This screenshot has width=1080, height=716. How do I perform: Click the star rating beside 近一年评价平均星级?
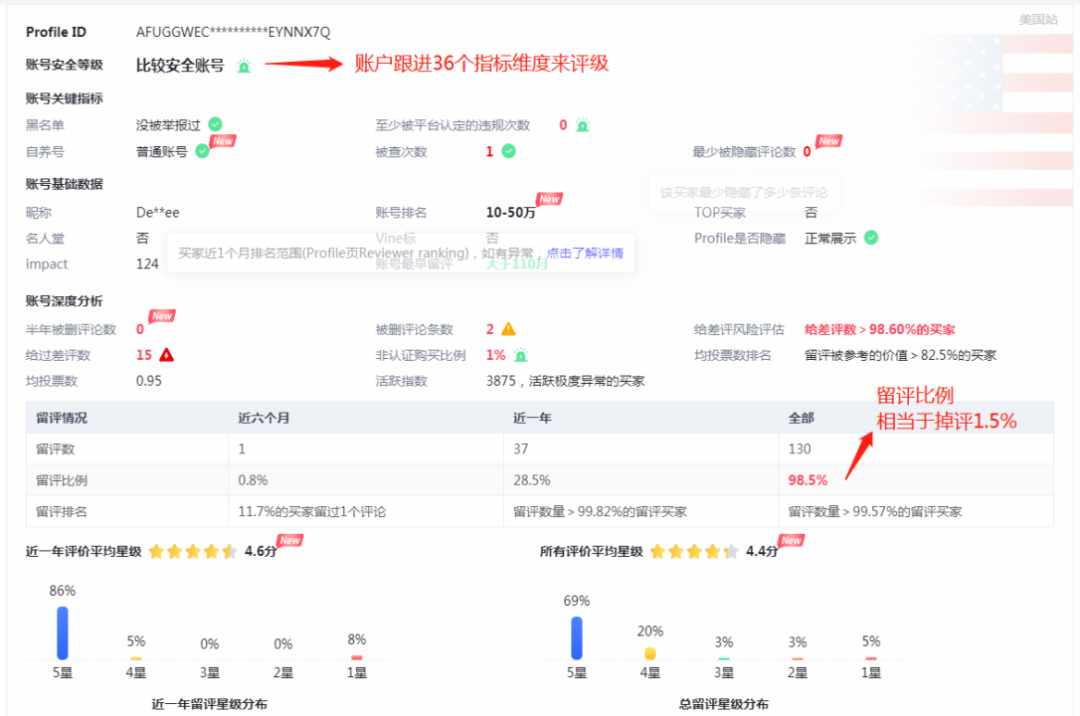click(x=193, y=551)
